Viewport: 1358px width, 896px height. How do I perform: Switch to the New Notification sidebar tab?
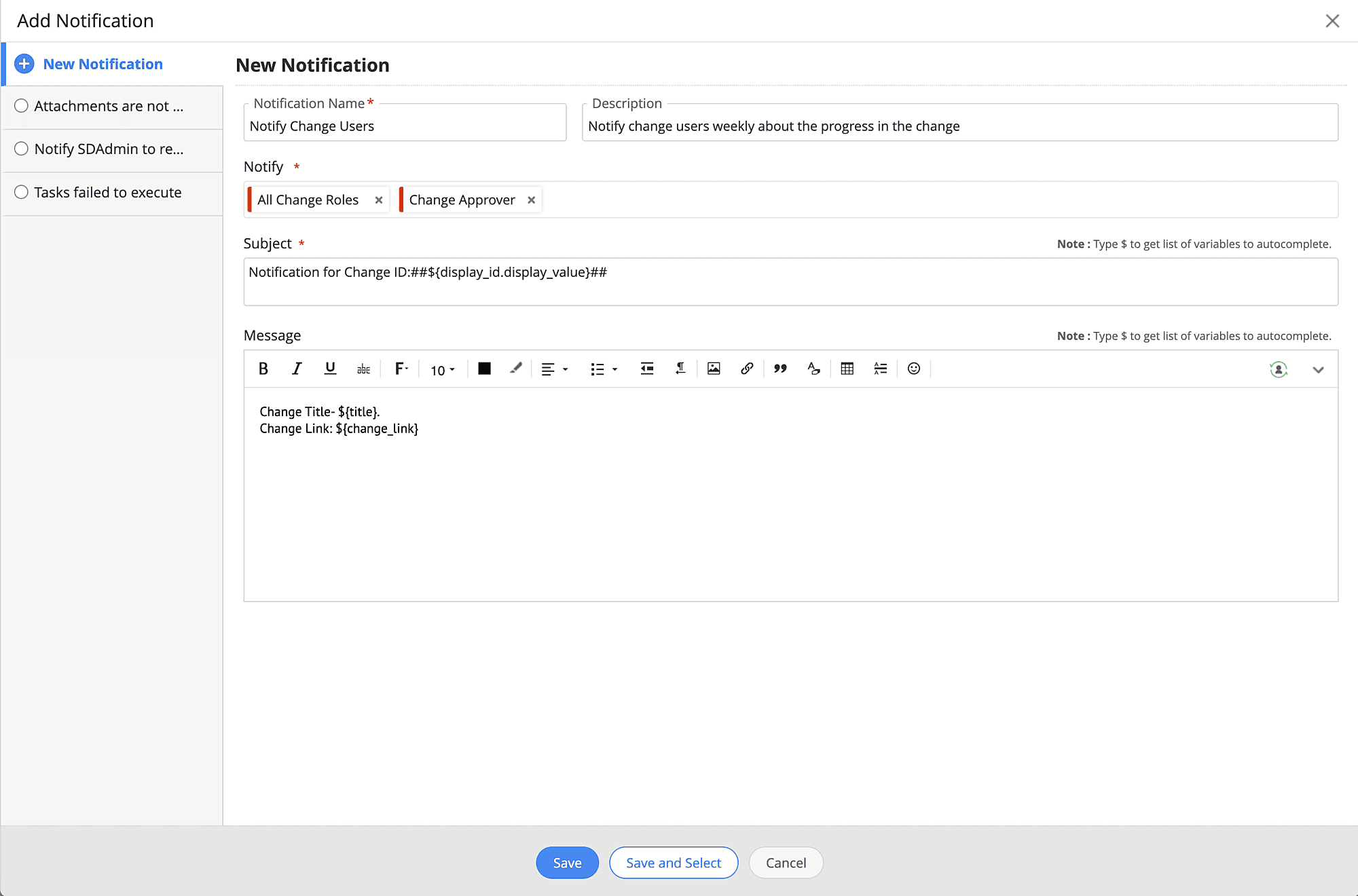click(103, 64)
